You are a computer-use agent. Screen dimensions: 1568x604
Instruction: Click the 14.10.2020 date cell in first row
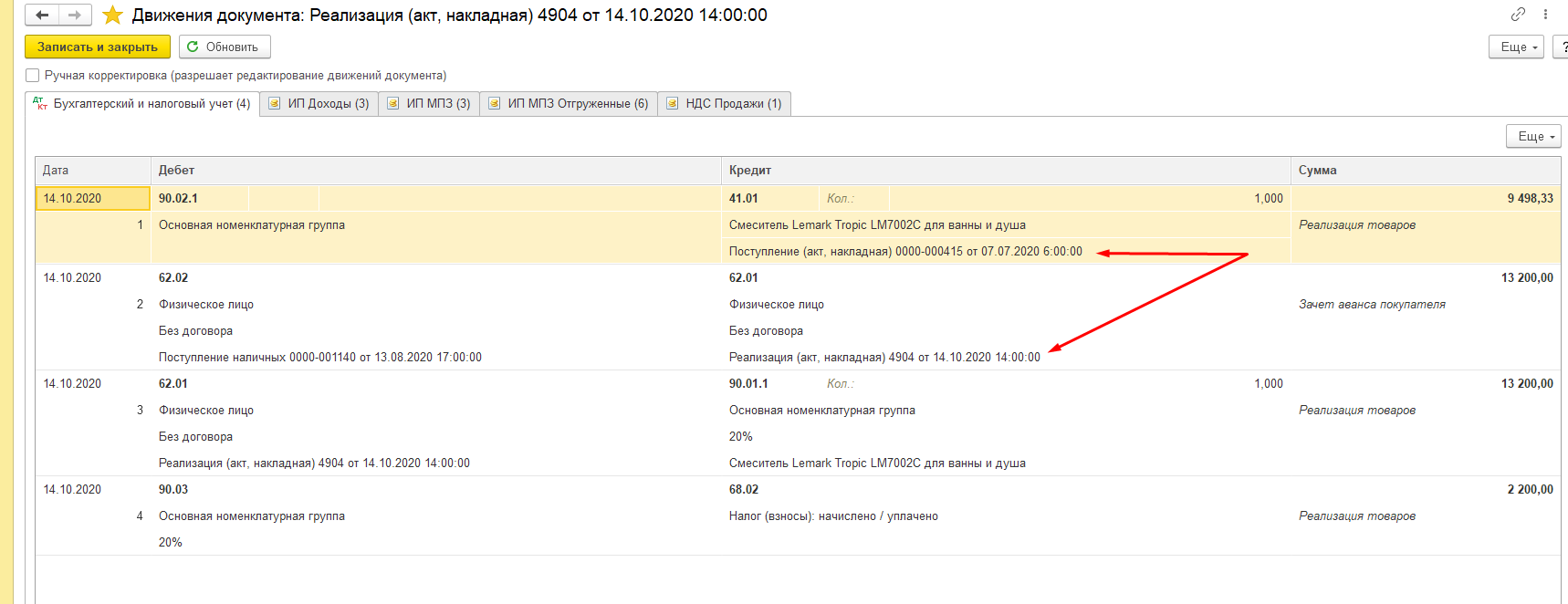pos(73,199)
